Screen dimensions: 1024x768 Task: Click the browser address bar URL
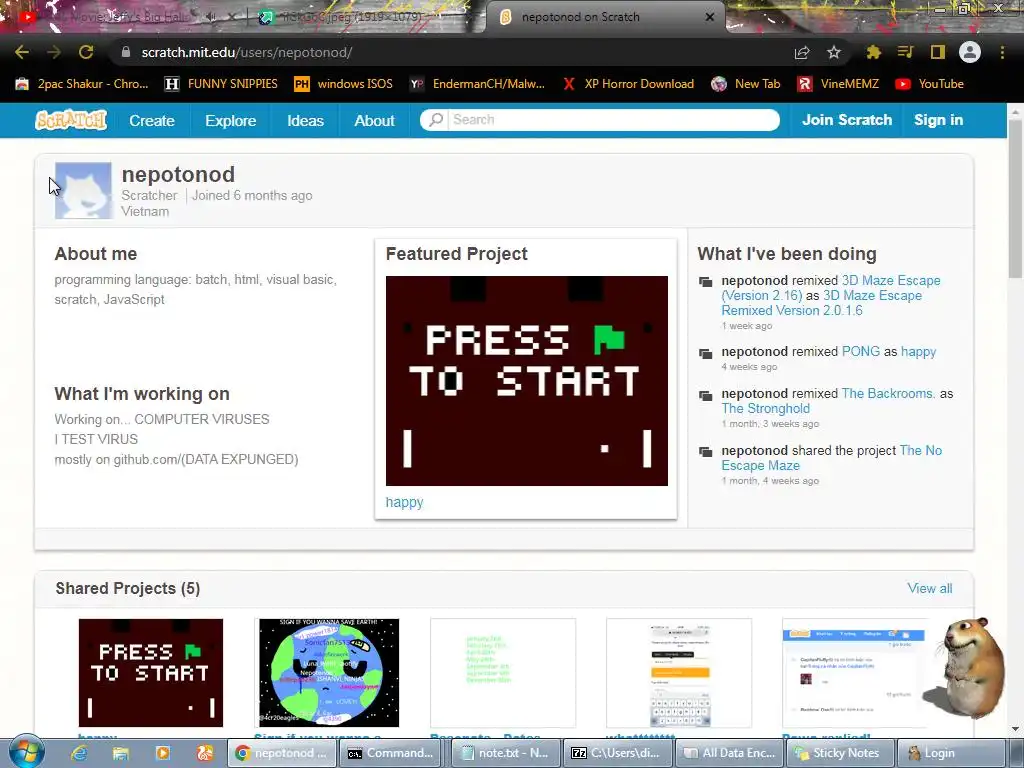(x=247, y=52)
